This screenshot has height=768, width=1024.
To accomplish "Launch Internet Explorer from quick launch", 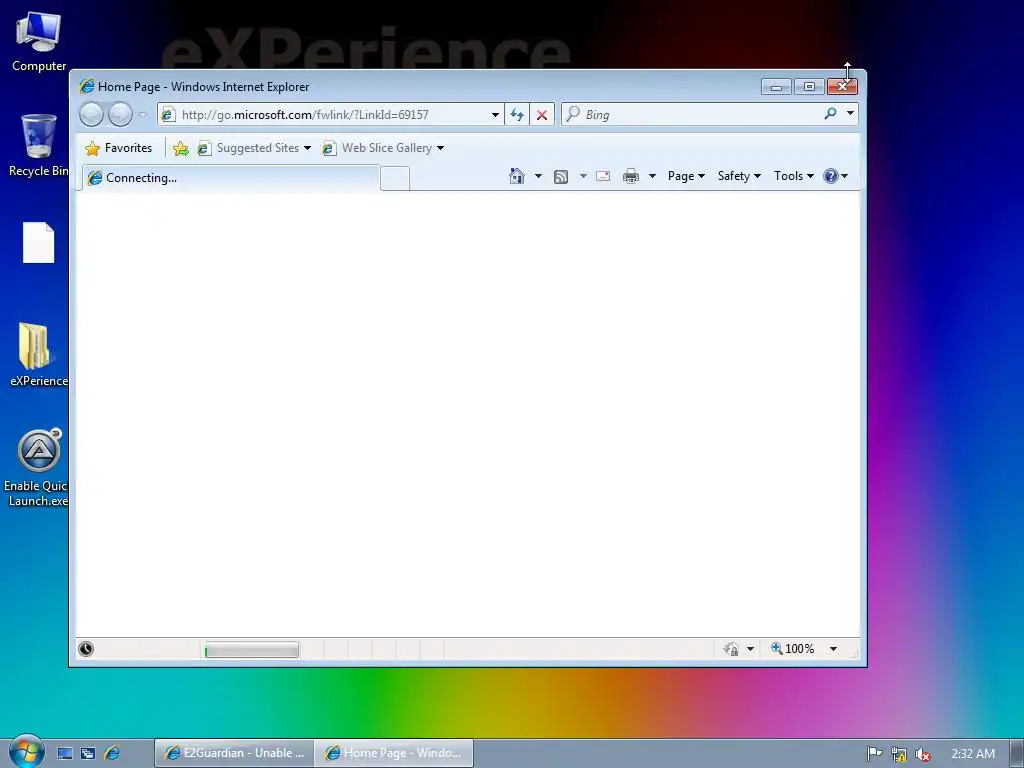I will pos(112,754).
